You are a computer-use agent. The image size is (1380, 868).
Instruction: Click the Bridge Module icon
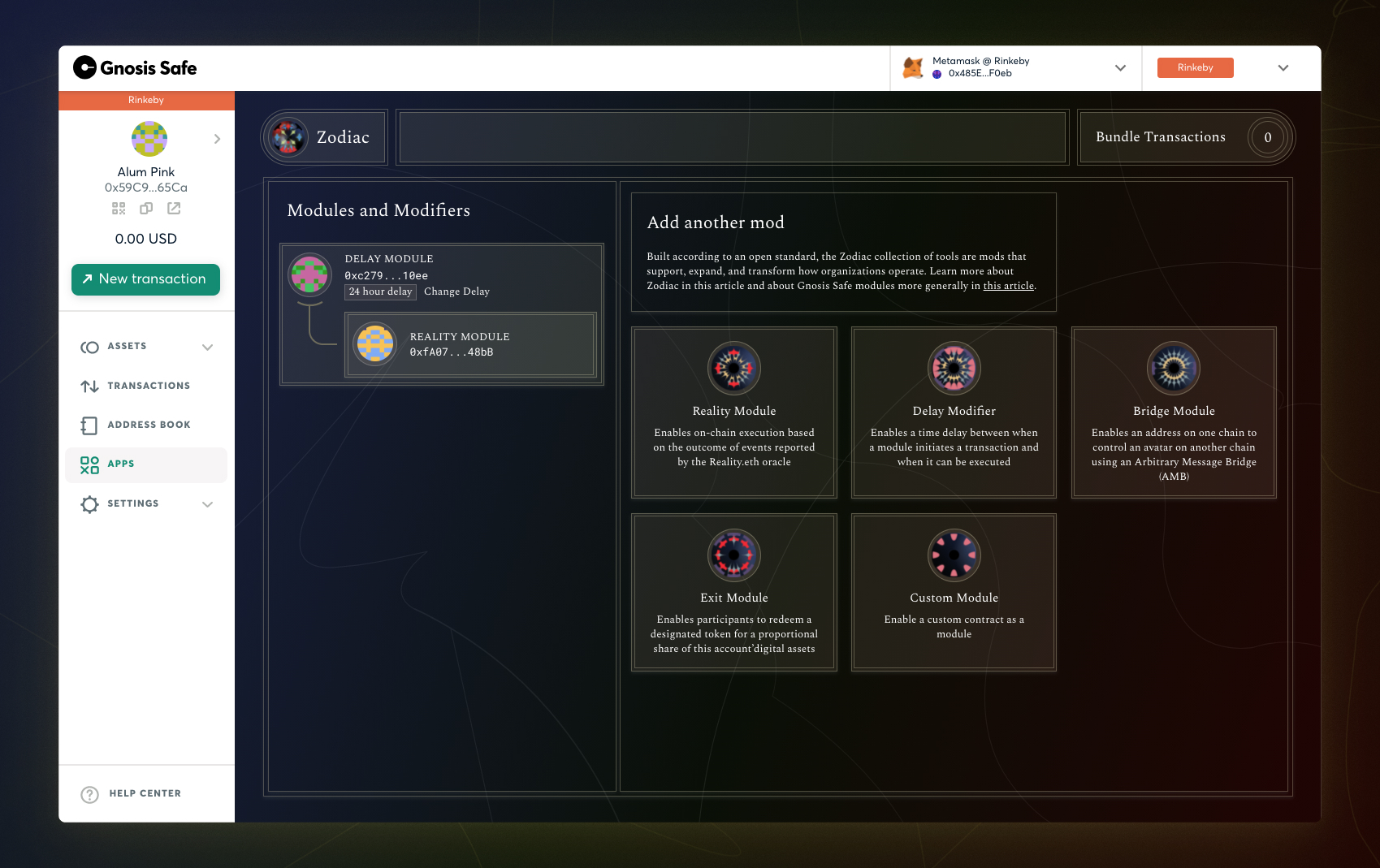click(x=1173, y=368)
